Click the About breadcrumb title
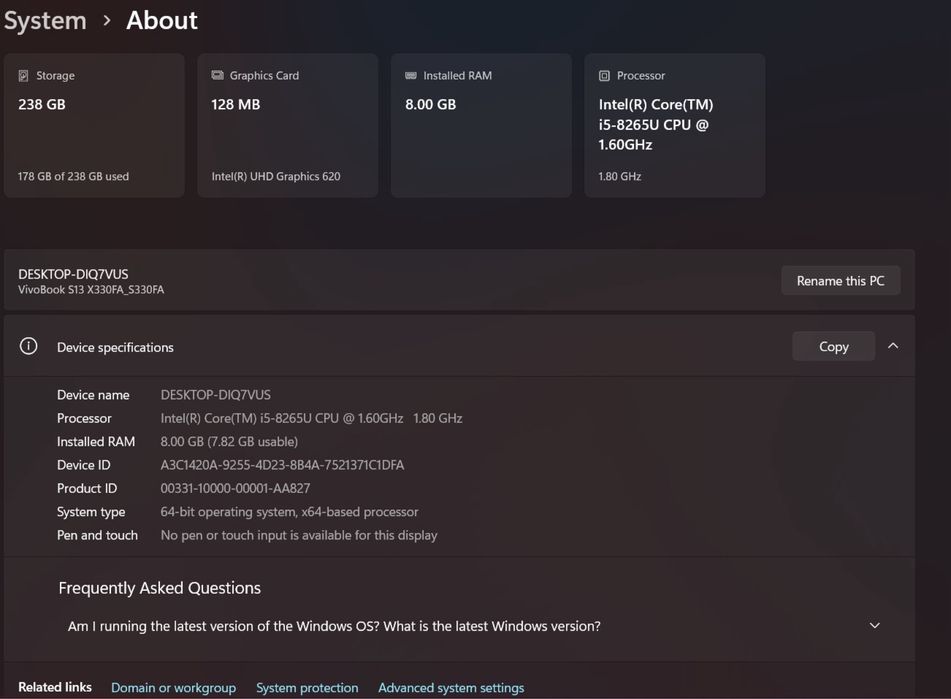Screen dimensions: 951x699 tap(162, 20)
